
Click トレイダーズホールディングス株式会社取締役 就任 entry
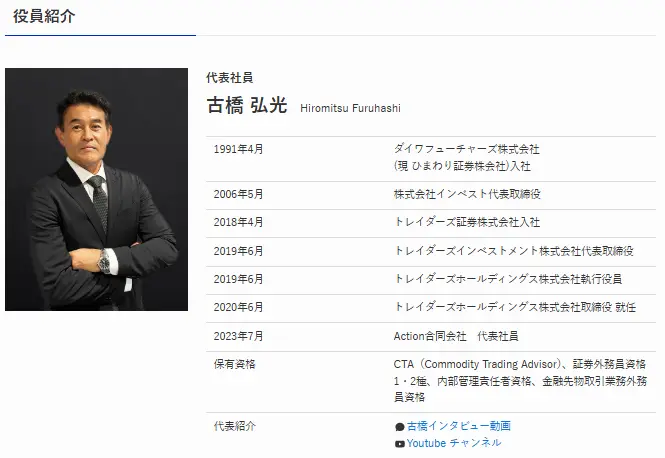[515, 307]
